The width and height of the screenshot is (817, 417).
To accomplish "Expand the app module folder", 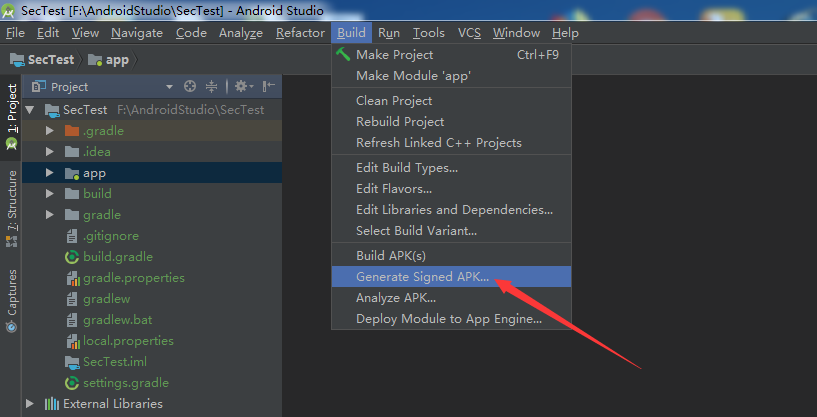I will 50,173.
